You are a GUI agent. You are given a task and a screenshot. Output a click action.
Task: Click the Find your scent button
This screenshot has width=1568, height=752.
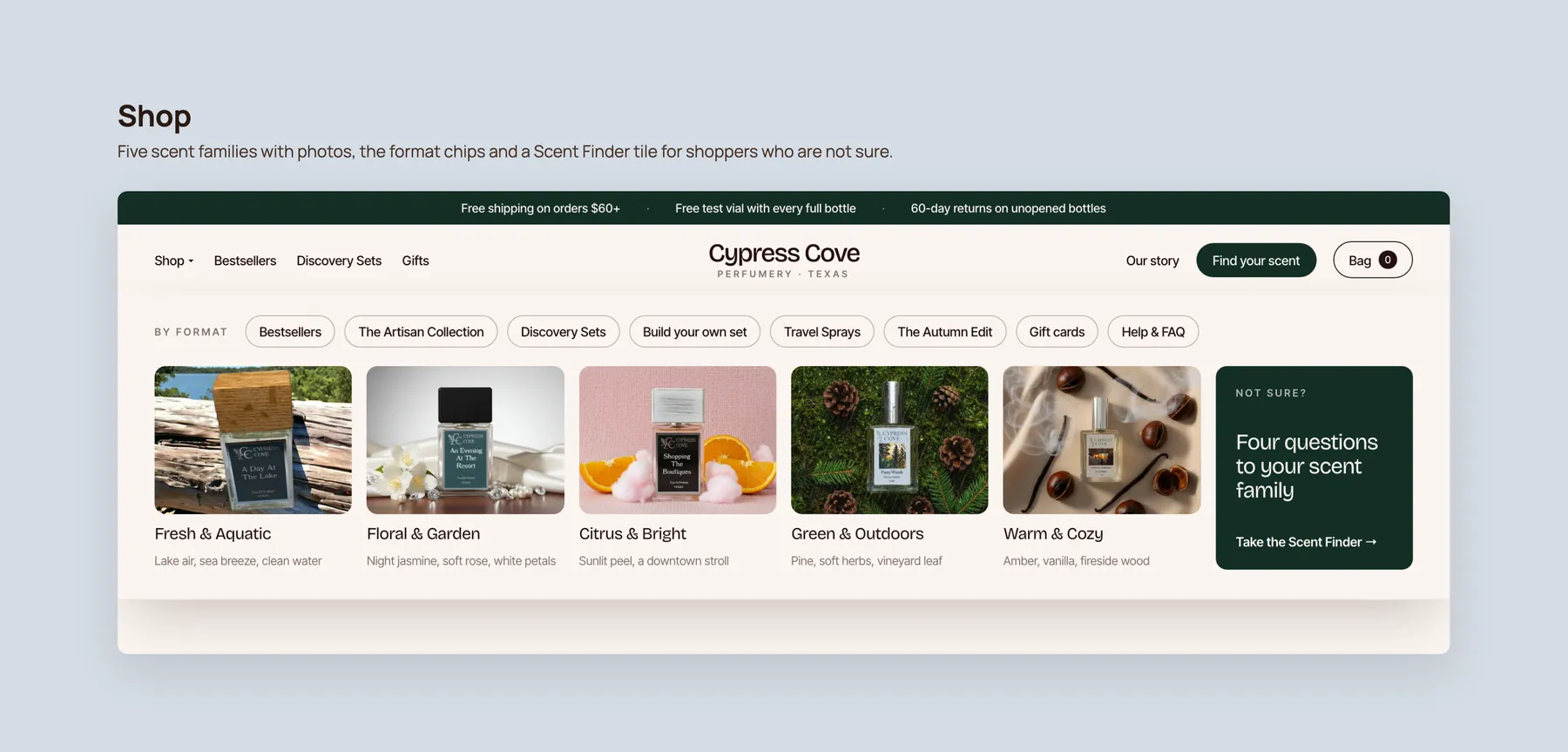tap(1255, 261)
